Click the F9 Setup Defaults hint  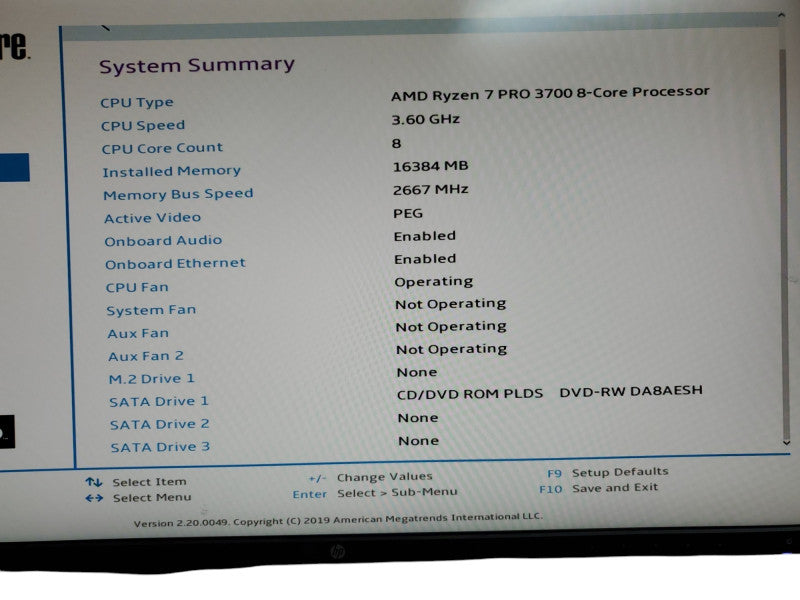pyautogui.click(x=608, y=472)
